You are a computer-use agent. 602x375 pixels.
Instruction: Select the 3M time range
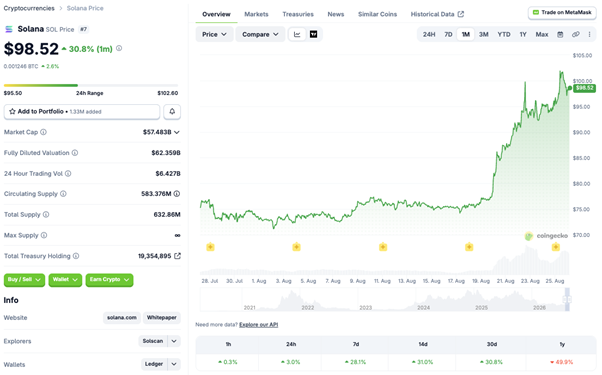pos(483,35)
